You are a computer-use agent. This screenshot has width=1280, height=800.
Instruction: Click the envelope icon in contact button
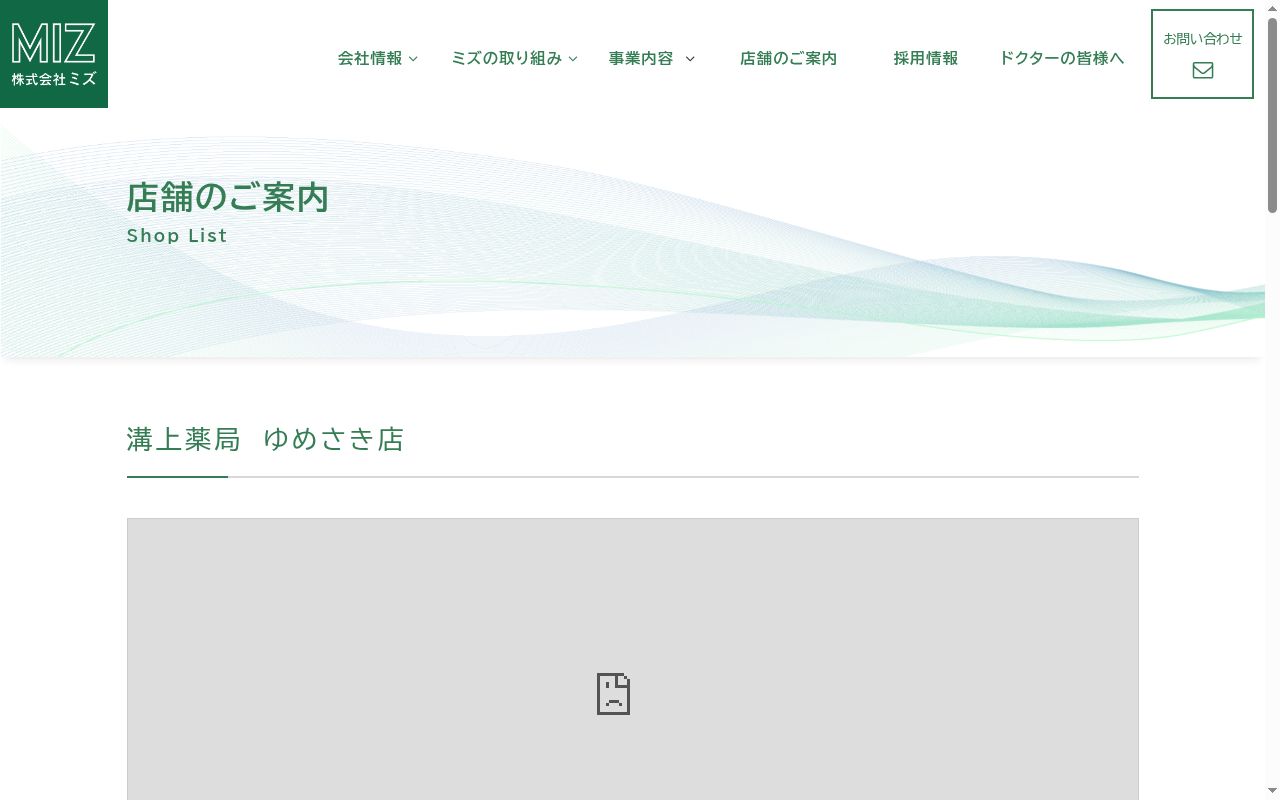tap(1203, 70)
